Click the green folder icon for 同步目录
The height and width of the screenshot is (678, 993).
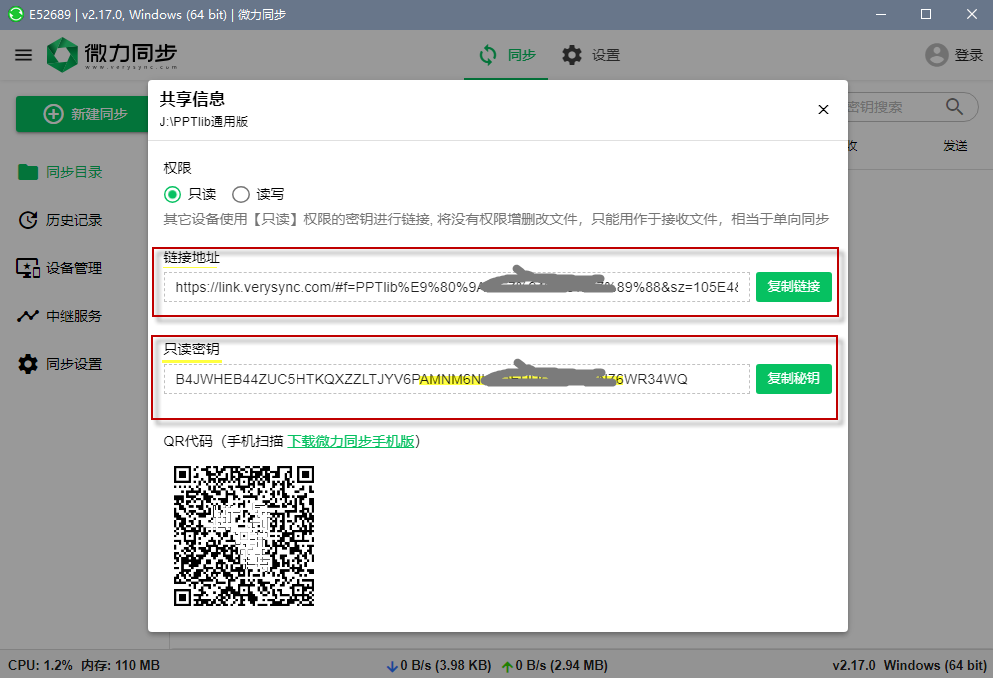[28, 172]
